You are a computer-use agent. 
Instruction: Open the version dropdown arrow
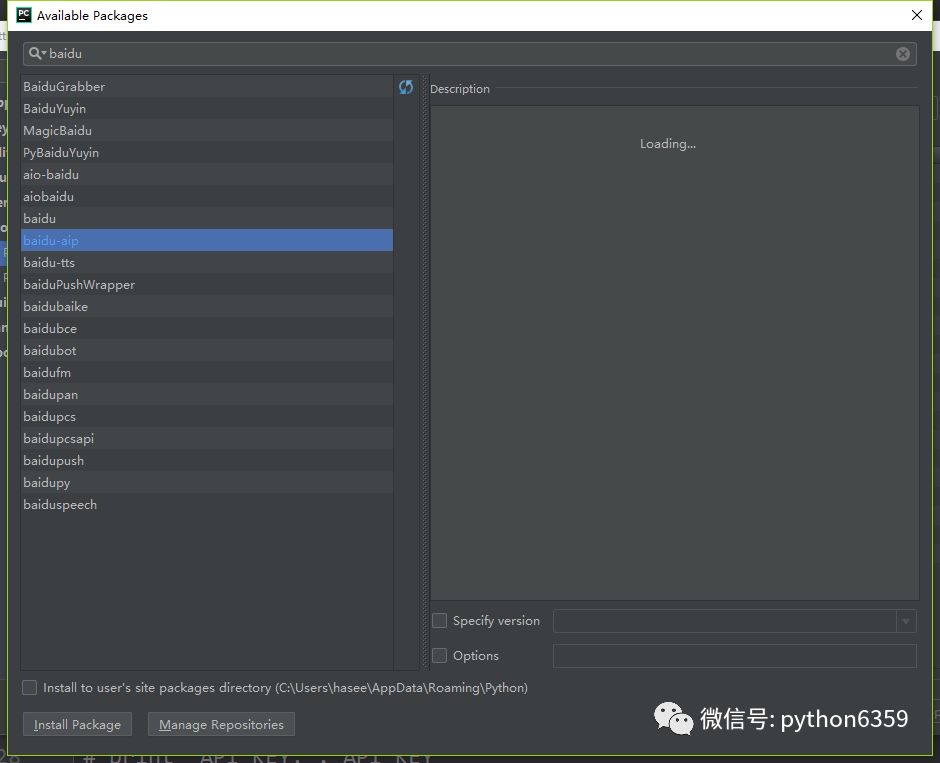(906, 621)
